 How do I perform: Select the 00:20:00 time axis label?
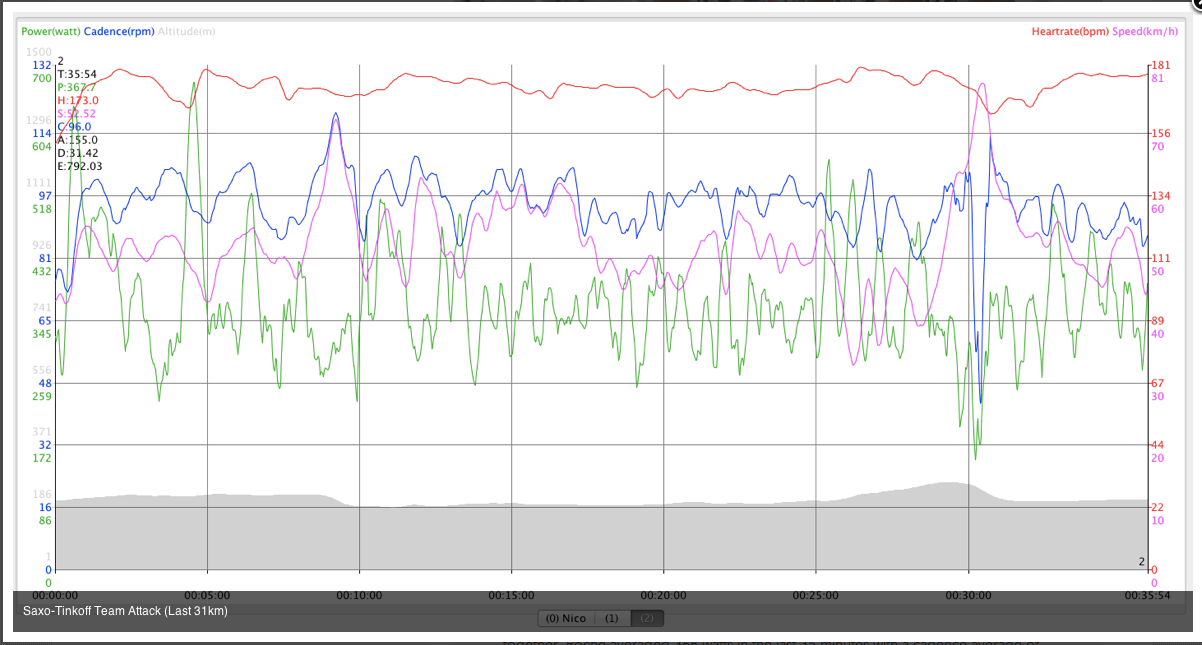click(x=664, y=595)
